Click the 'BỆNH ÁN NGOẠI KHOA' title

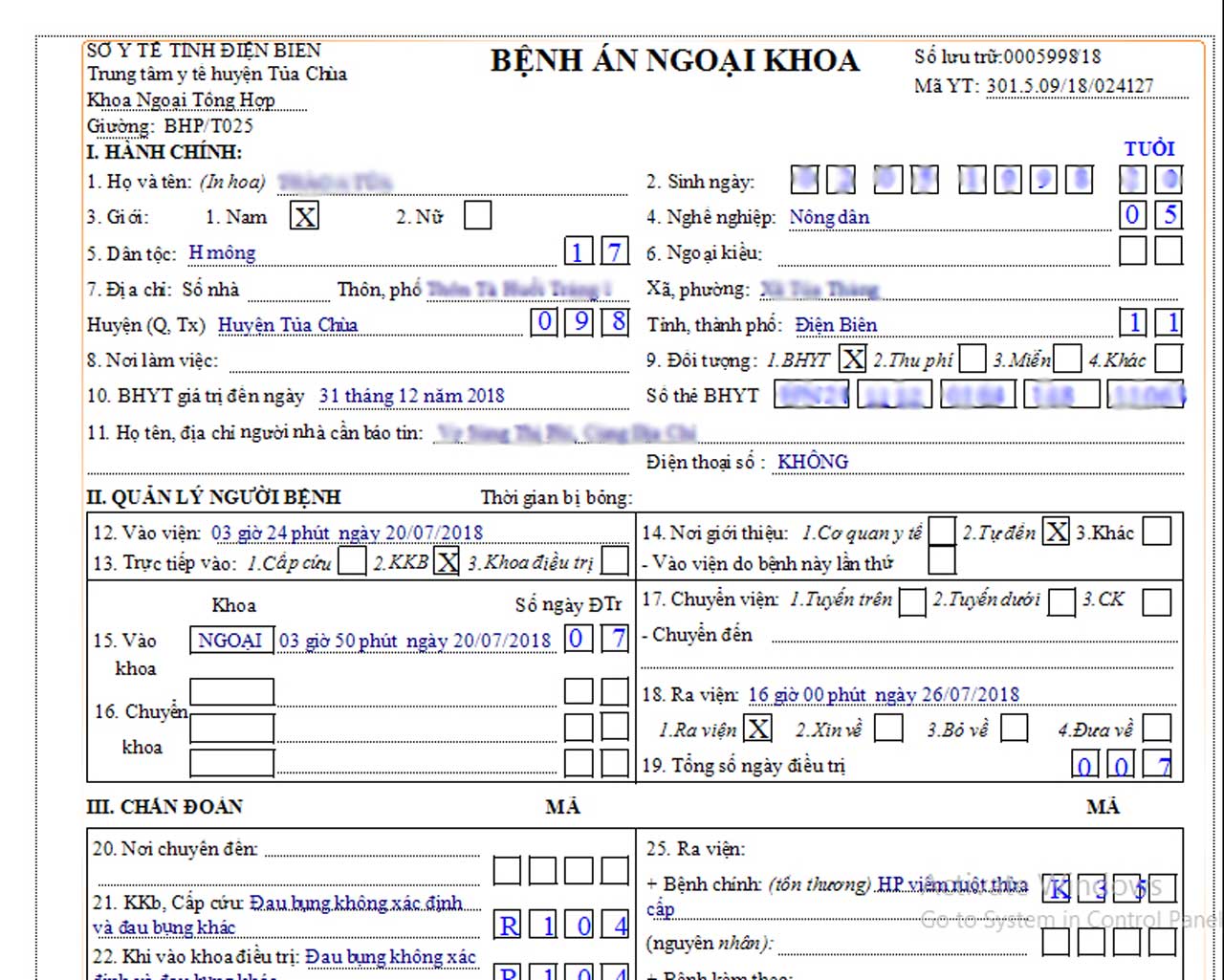(x=675, y=60)
